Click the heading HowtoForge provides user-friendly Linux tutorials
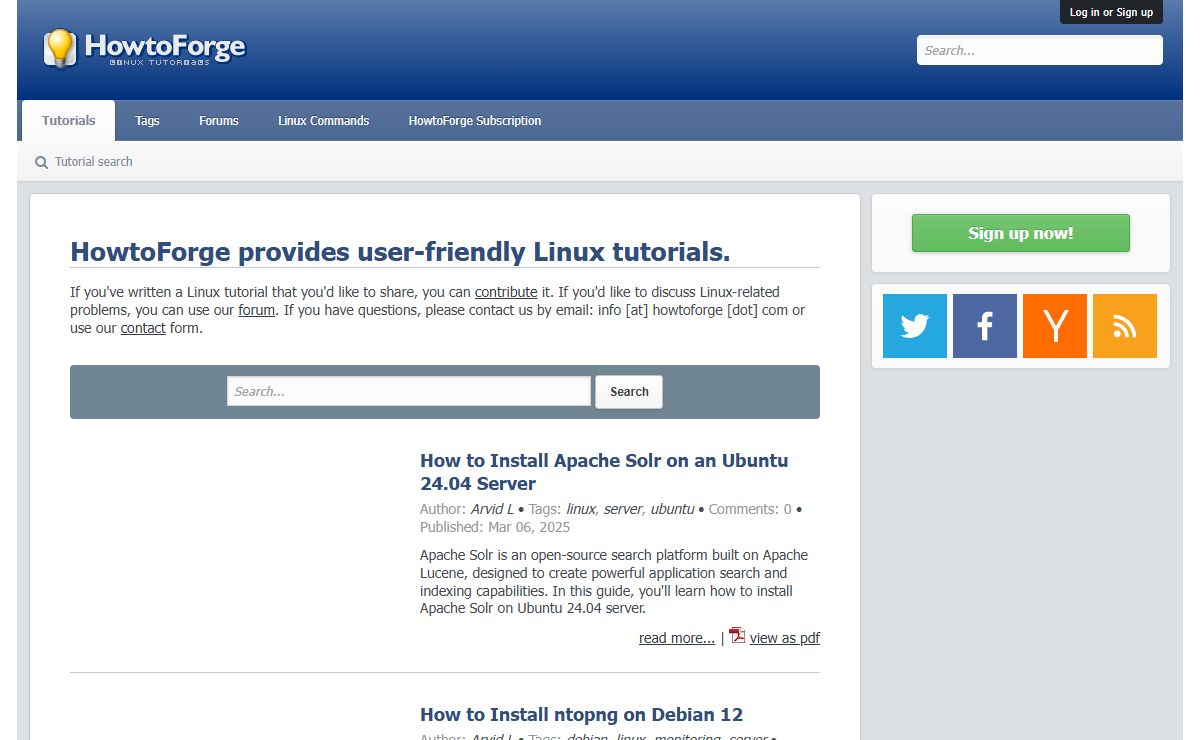The image size is (1200, 740). point(400,252)
